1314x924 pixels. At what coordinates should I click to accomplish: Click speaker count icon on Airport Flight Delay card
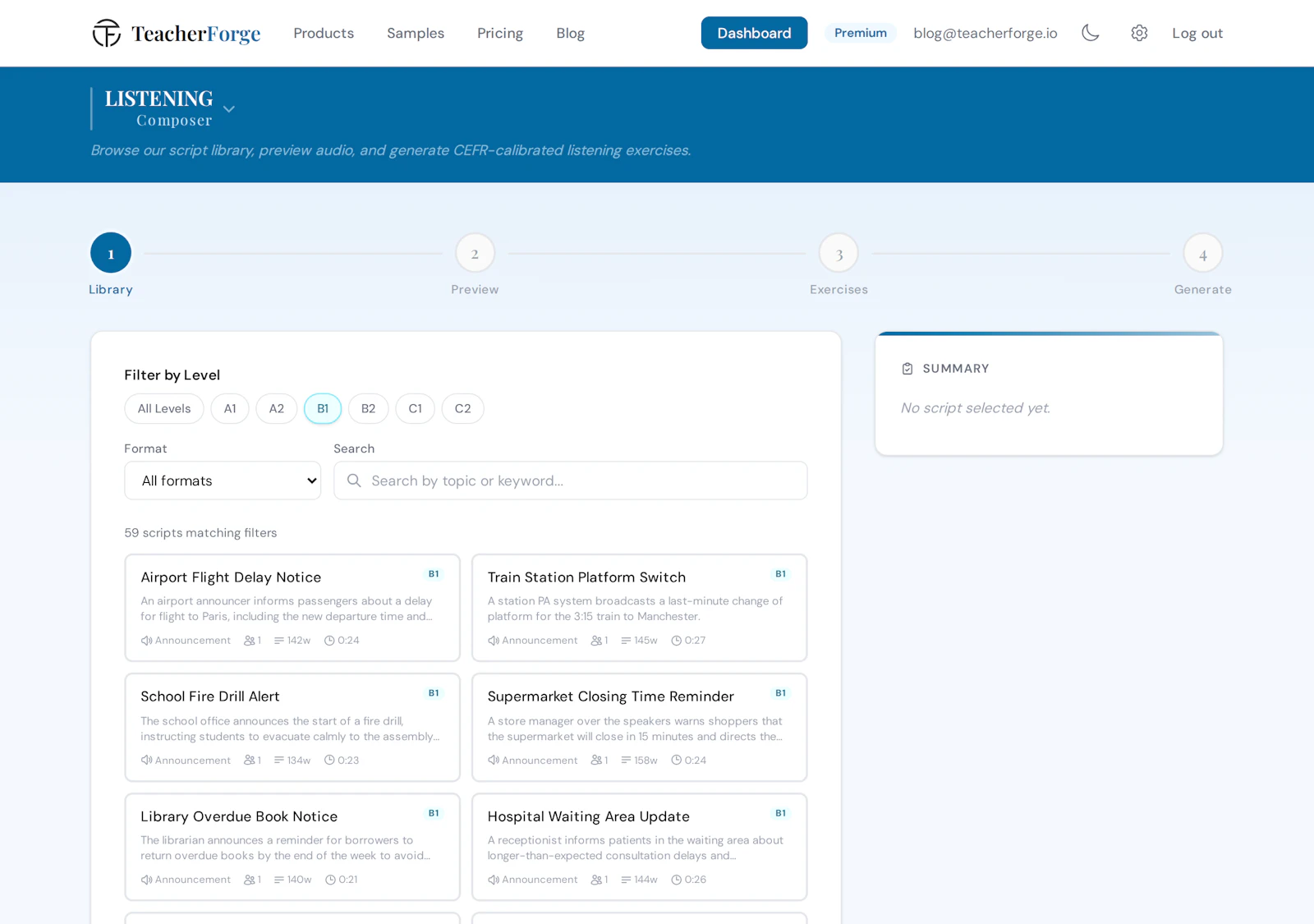point(250,641)
